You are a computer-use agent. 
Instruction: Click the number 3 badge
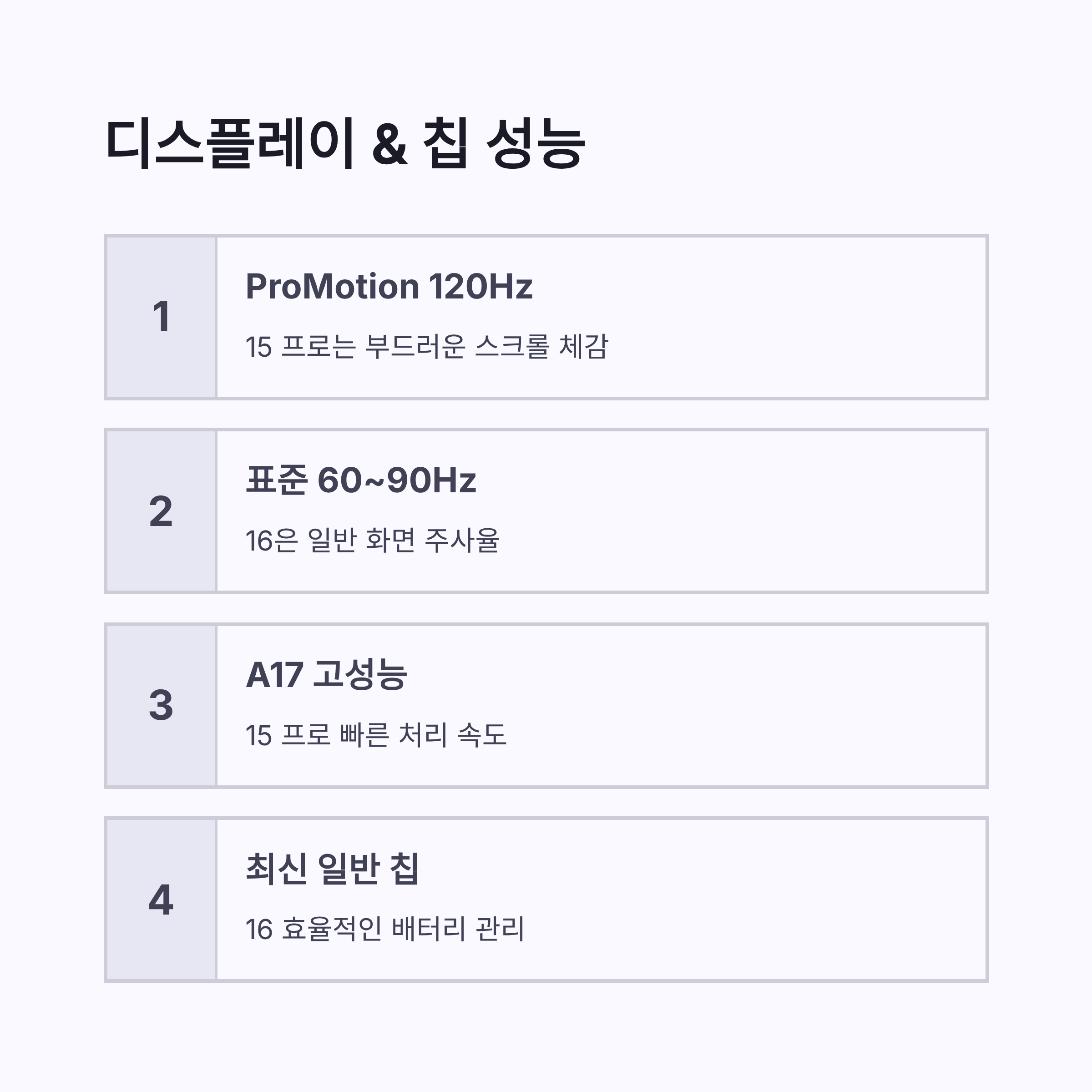161,705
